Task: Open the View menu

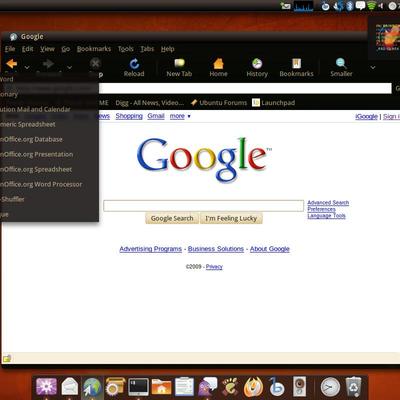Action: [x=47, y=49]
